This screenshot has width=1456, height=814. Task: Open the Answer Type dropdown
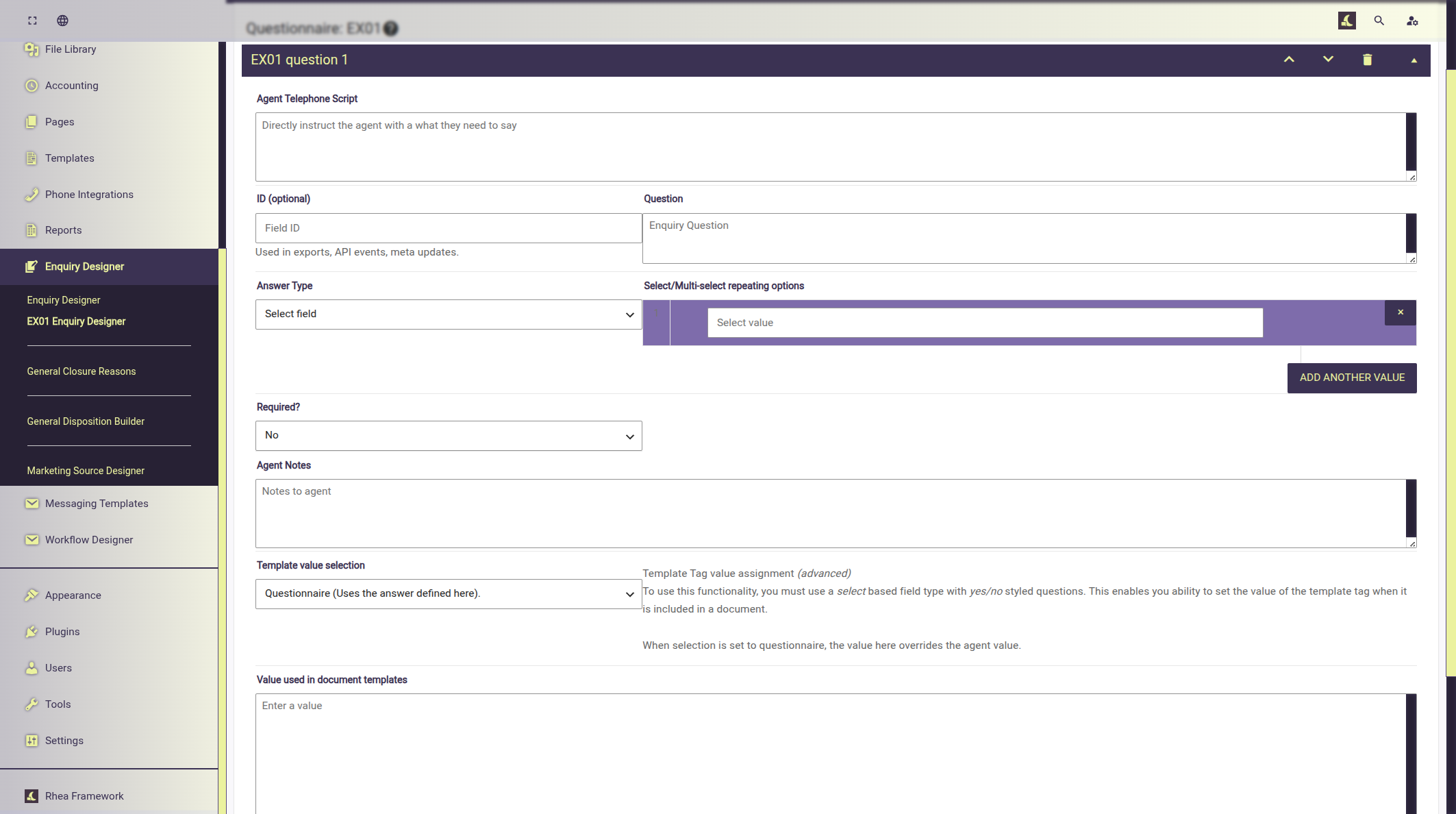pos(449,314)
